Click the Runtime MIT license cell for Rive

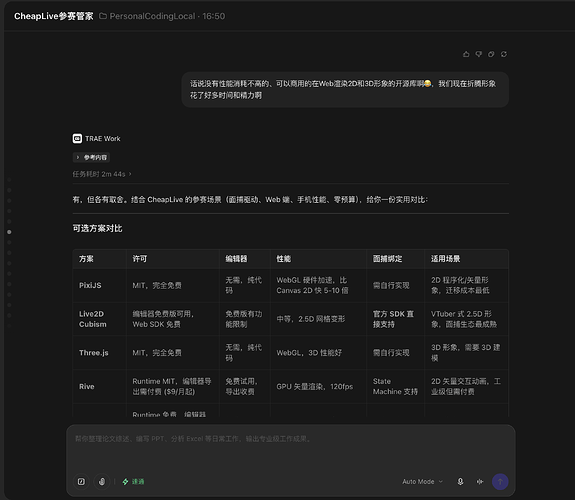click(x=172, y=387)
